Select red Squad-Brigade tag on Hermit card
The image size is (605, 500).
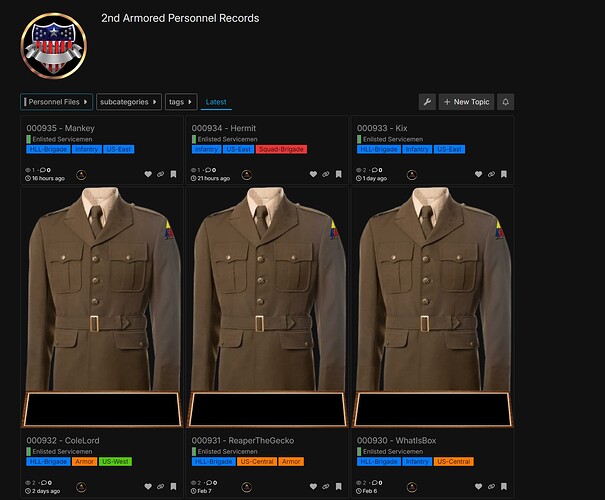click(281, 149)
